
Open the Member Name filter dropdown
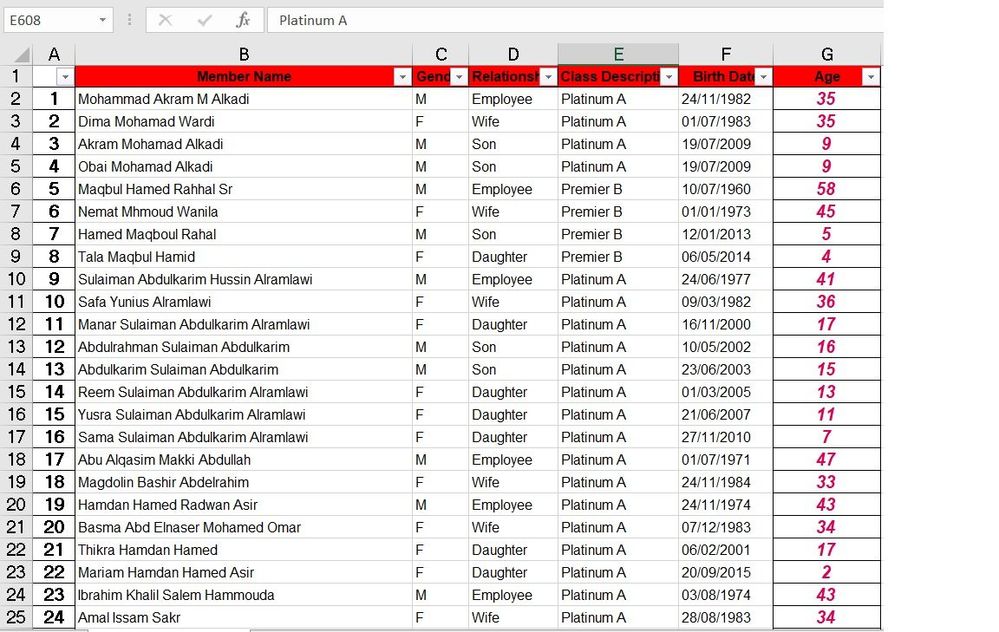[402, 76]
